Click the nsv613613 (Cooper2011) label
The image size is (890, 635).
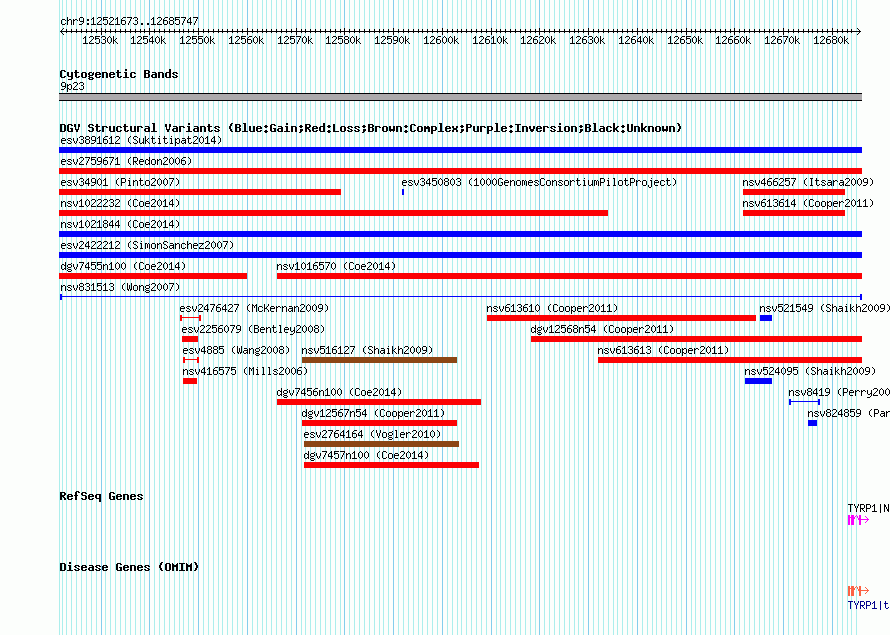point(663,350)
